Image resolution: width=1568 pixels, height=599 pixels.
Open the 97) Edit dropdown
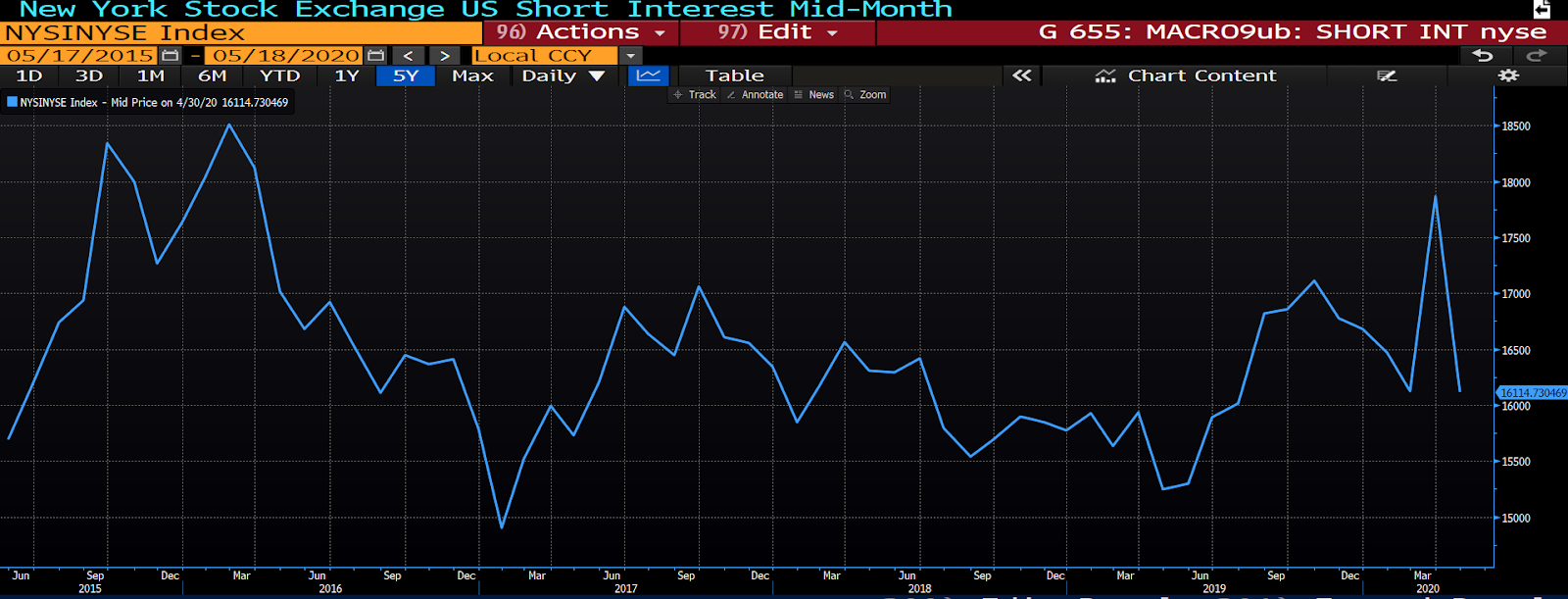tap(777, 32)
